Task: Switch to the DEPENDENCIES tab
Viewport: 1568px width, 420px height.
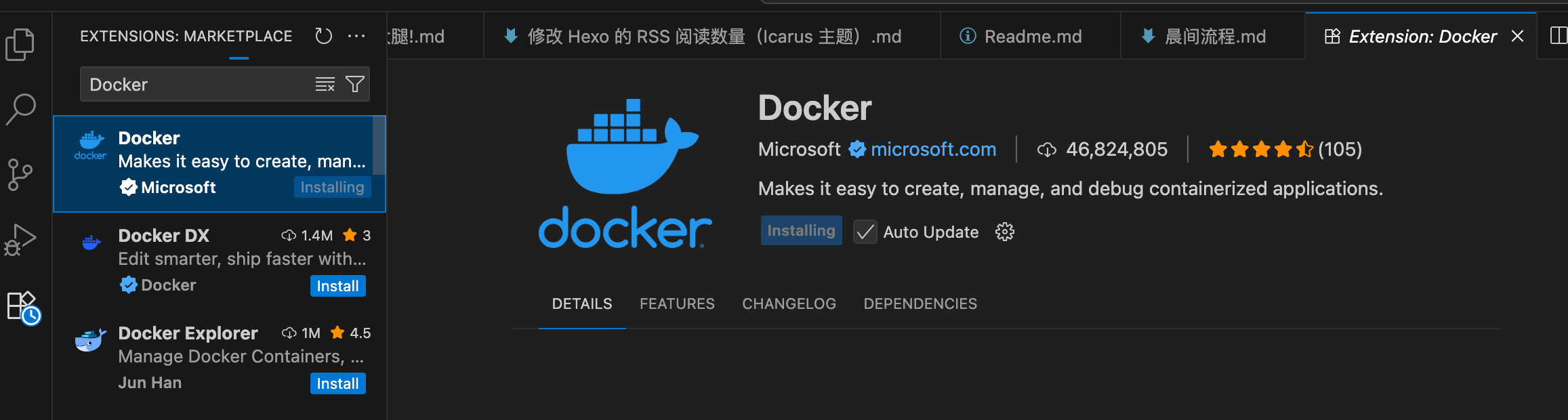Action: tap(920, 303)
